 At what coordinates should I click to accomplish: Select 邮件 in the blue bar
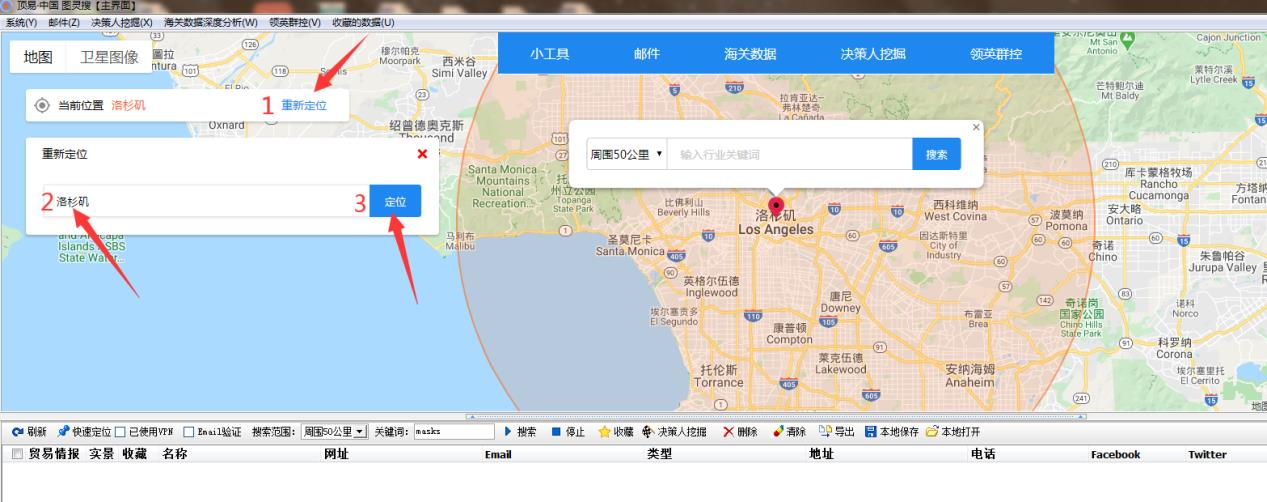coord(647,54)
